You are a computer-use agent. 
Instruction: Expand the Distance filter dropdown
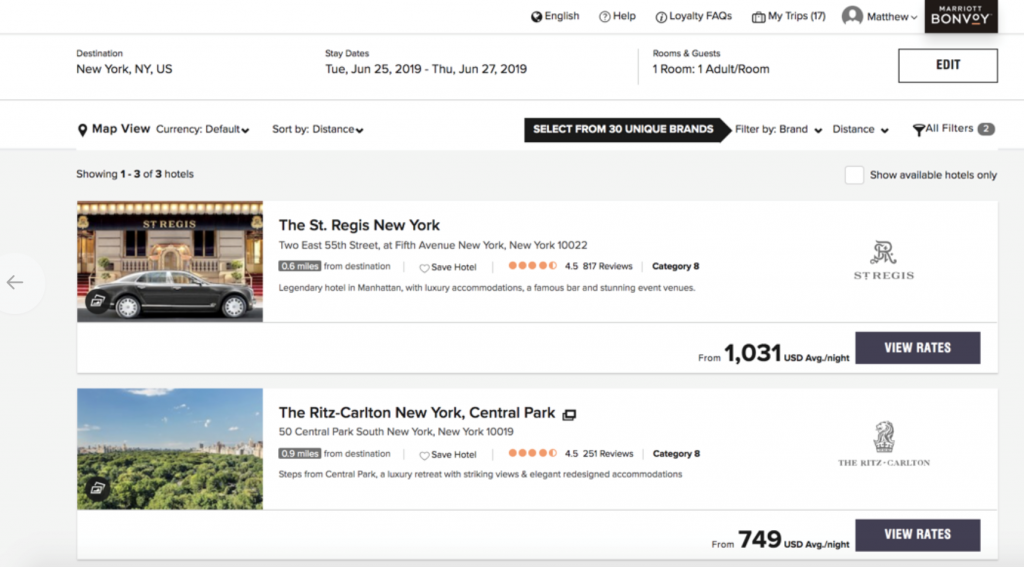(x=861, y=129)
